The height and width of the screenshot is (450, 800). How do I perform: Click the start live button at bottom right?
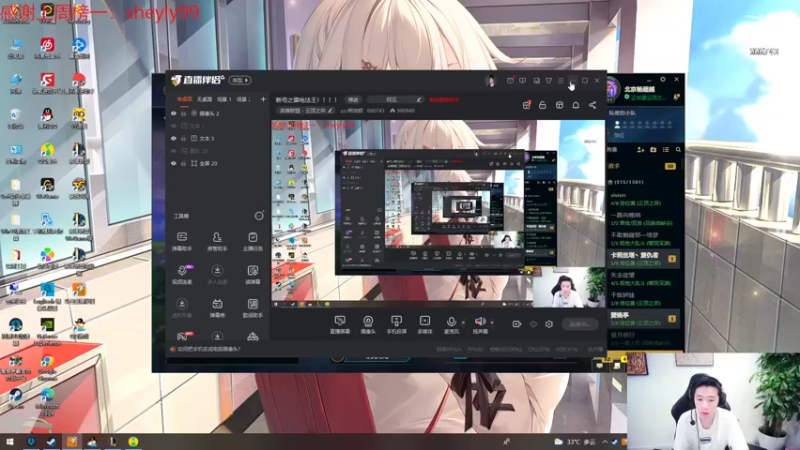click(x=580, y=324)
